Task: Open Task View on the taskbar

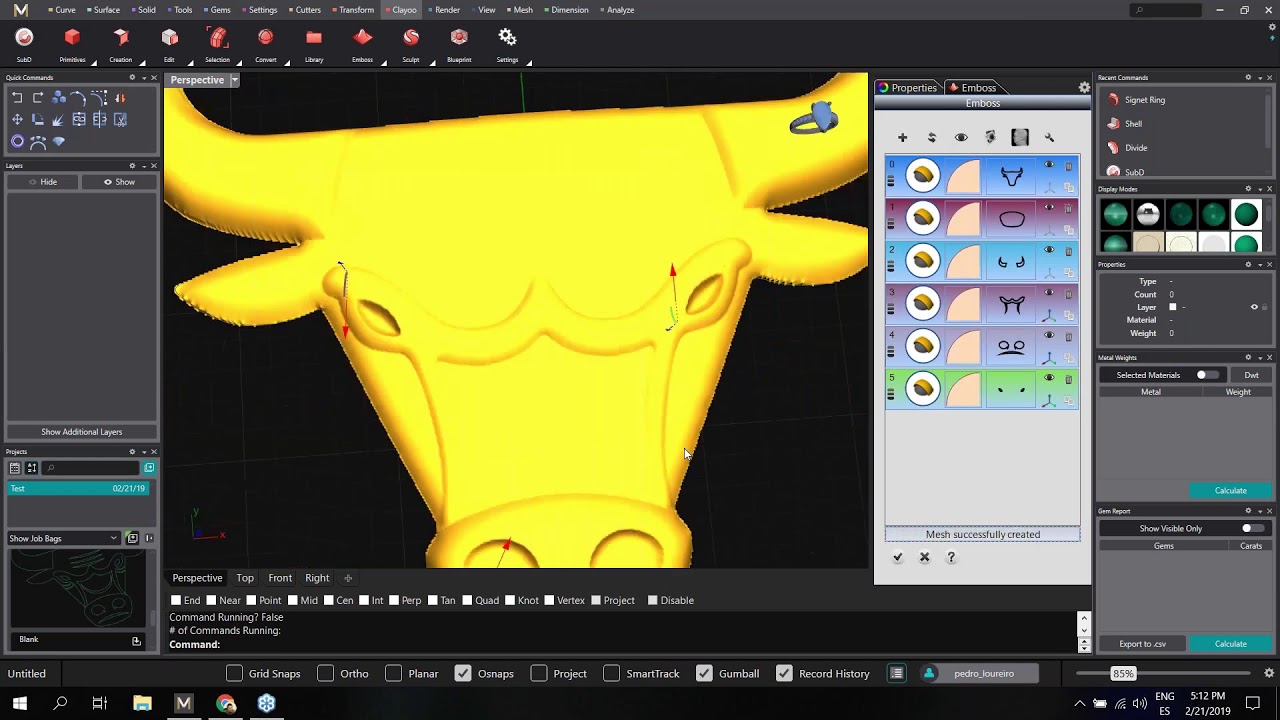Action: click(100, 703)
